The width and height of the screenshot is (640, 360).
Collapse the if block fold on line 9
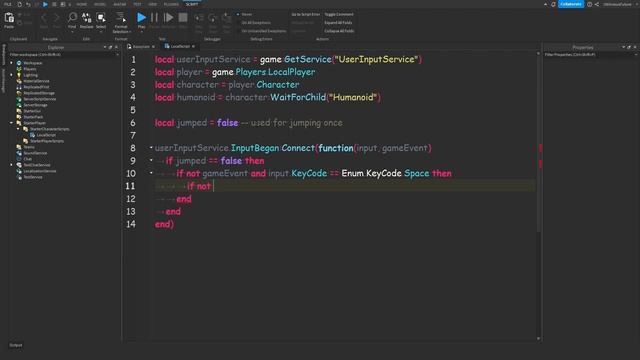(x=151, y=160)
